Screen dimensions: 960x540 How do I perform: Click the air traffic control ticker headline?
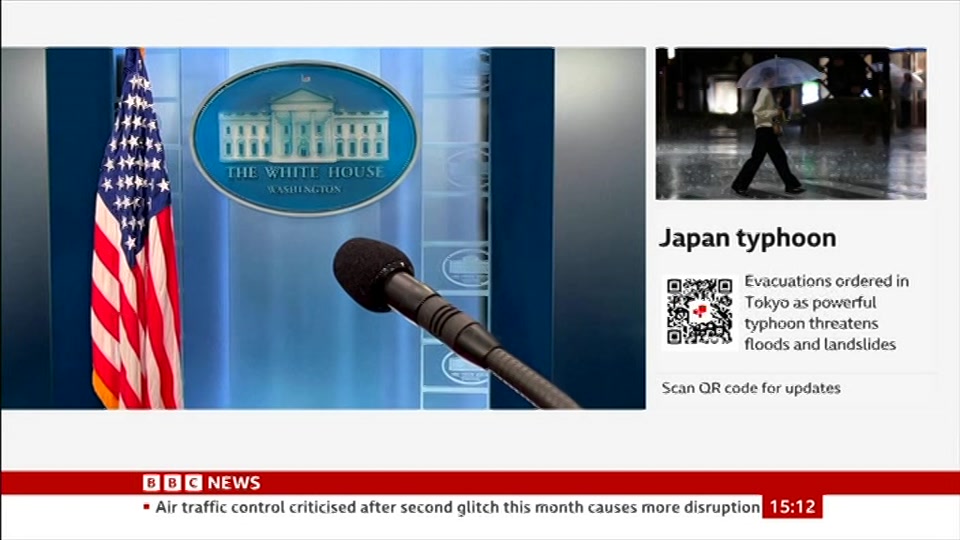tap(457, 508)
